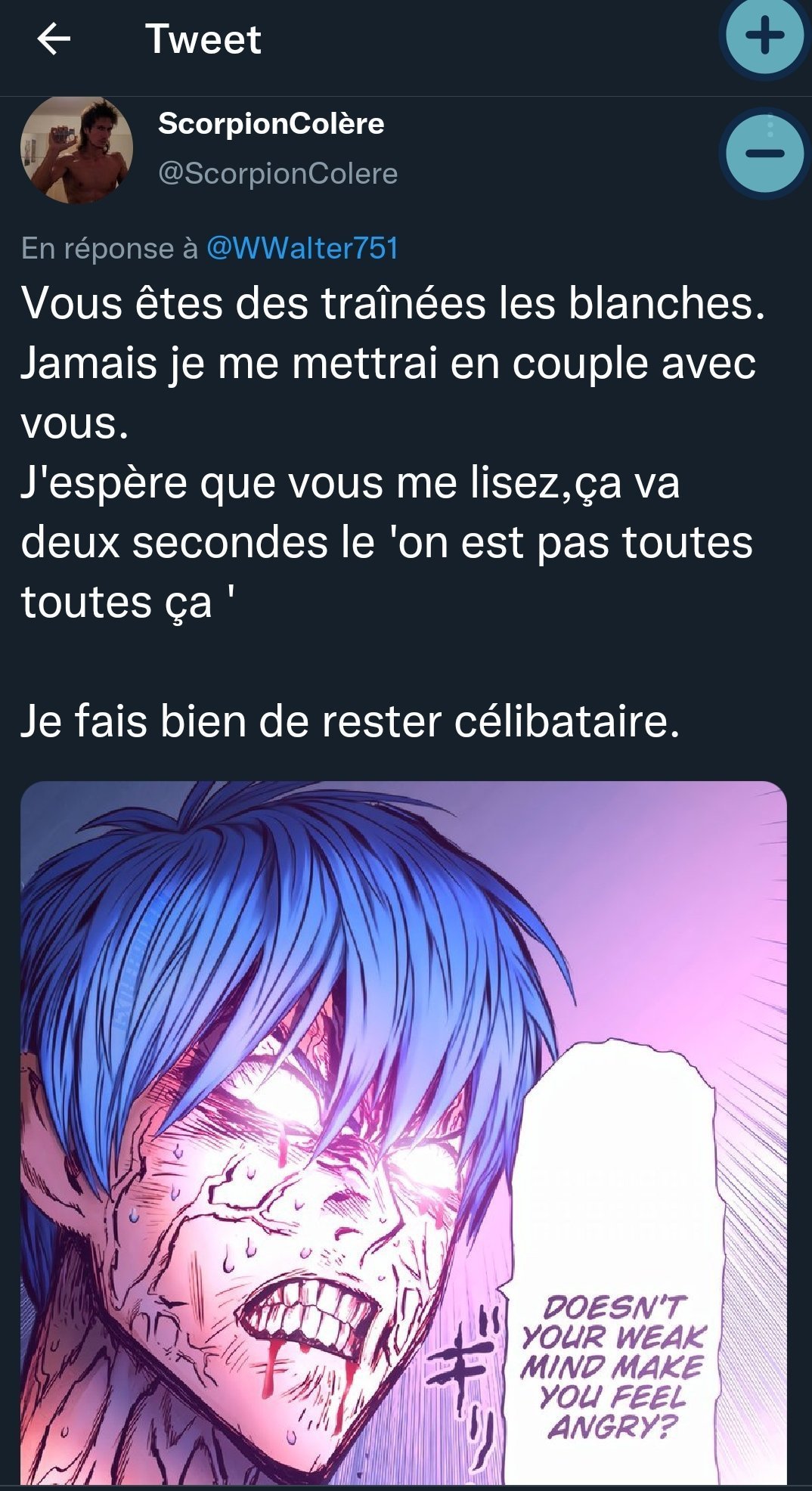Click the 'En réponse à' label
812x1491 pixels.
point(110,248)
